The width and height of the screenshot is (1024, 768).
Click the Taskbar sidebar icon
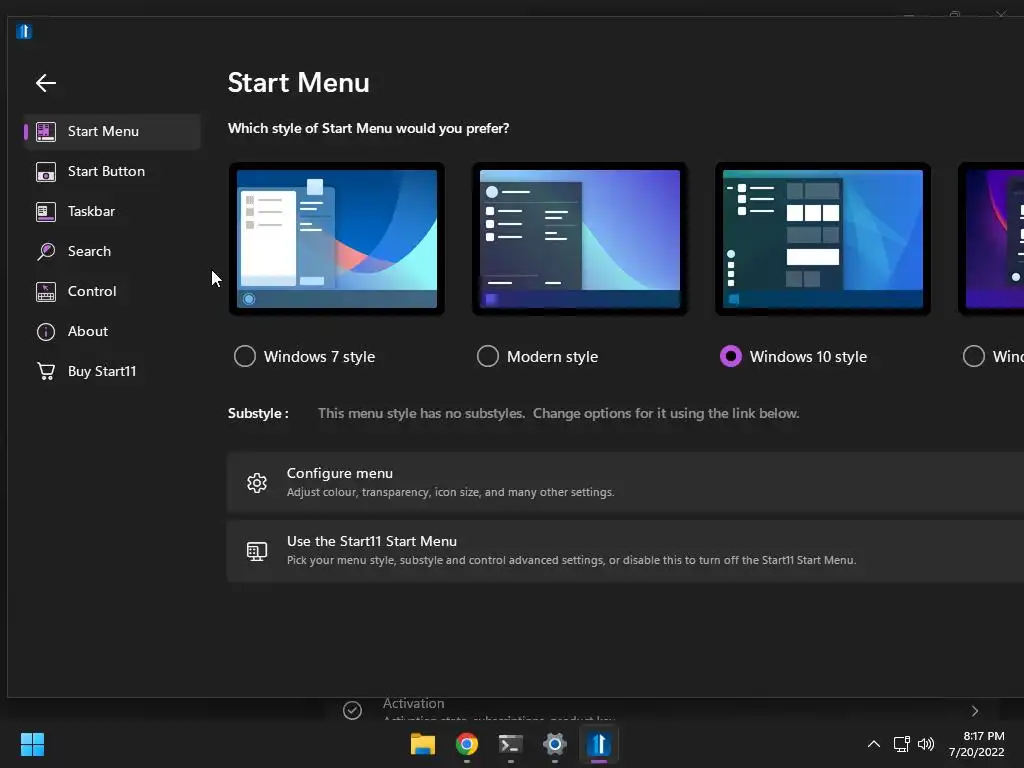pos(46,212)
